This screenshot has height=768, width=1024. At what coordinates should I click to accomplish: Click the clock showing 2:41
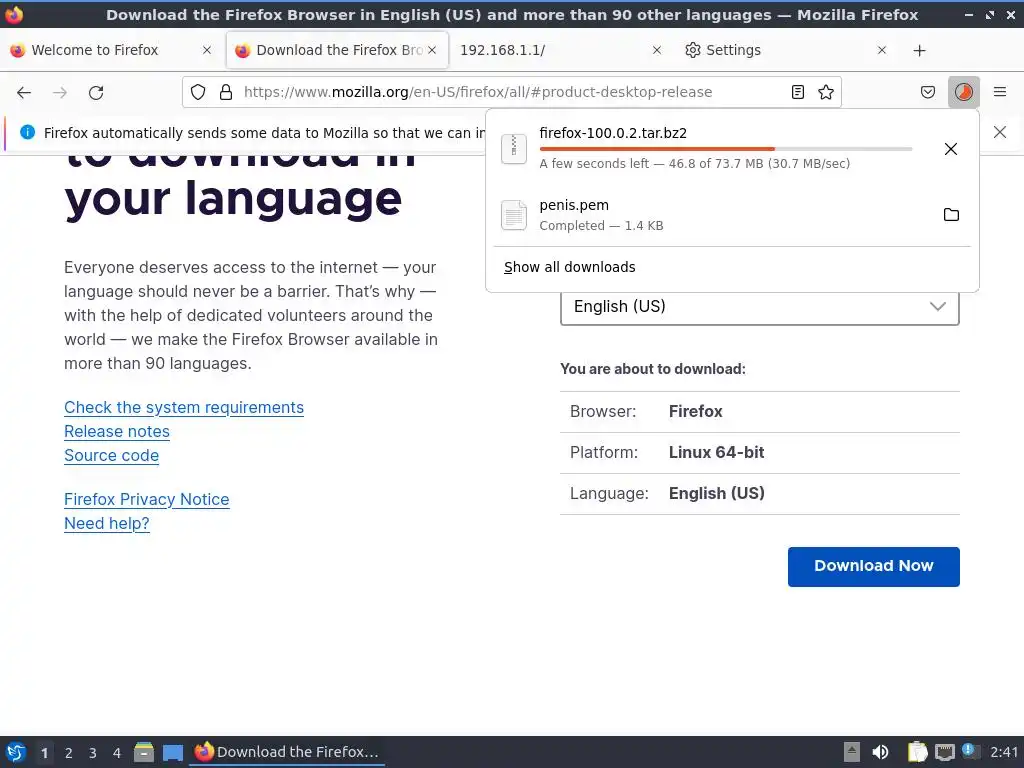(1004, 752)
